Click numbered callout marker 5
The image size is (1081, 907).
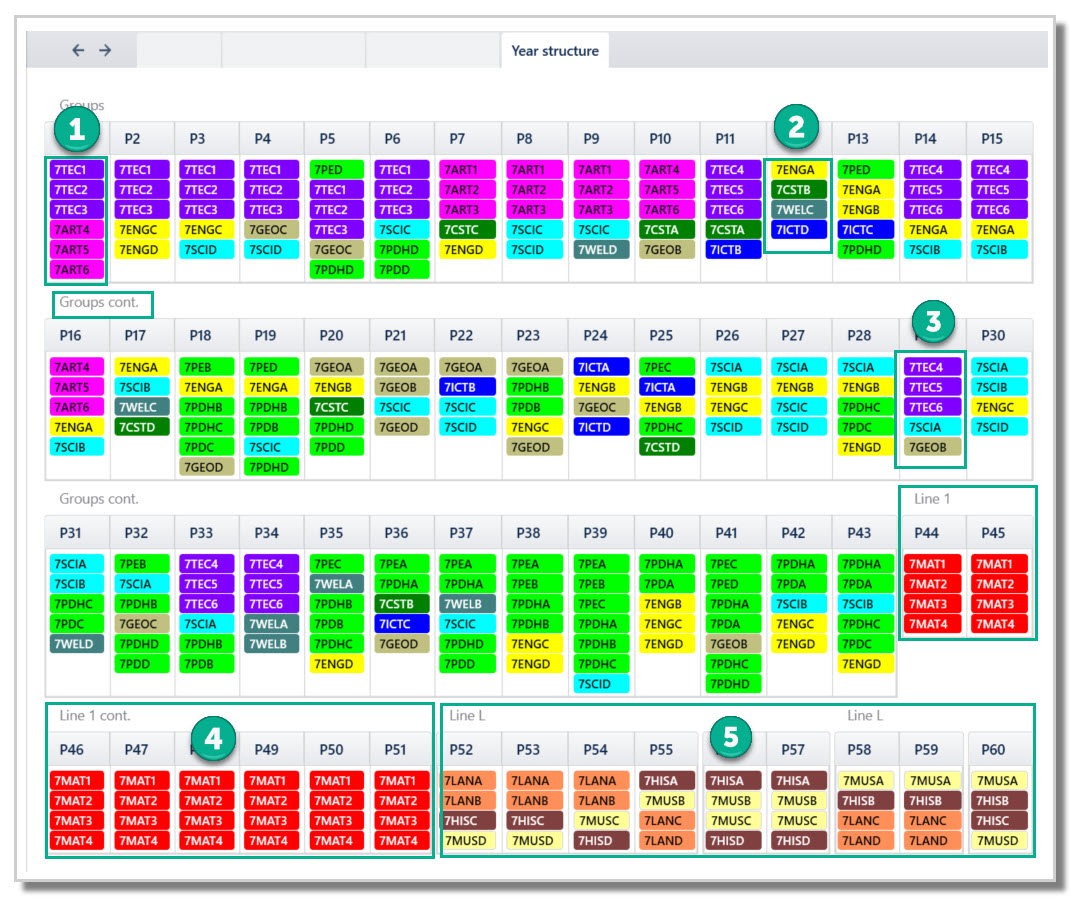tap(731, 737)
